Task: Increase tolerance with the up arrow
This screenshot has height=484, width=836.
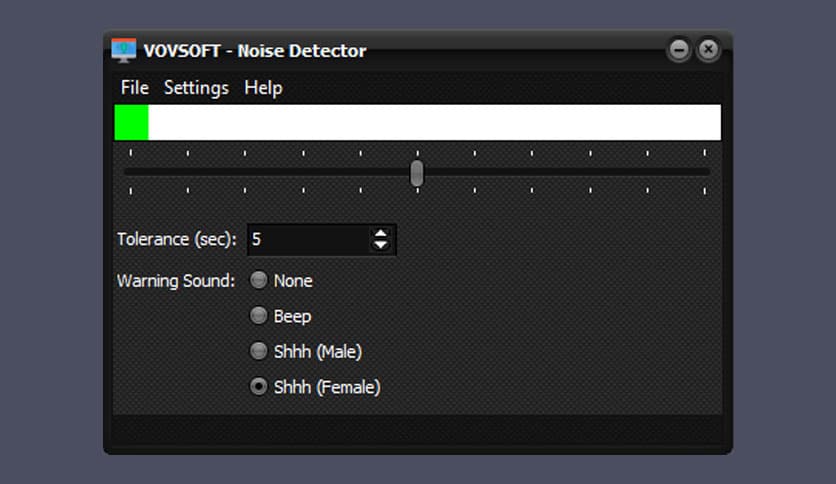Action: click(x=380, y=233)
